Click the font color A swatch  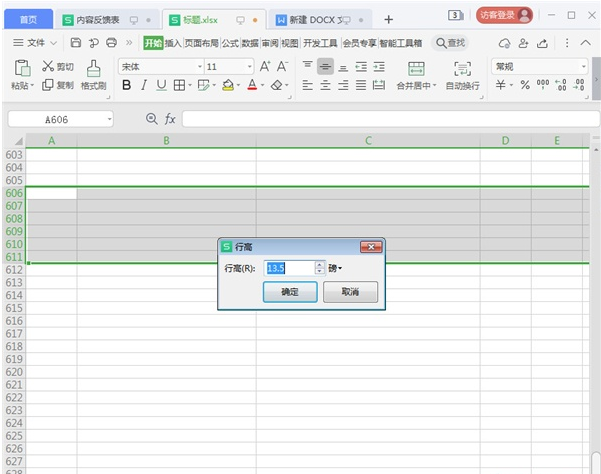click(x=250, y=86)
